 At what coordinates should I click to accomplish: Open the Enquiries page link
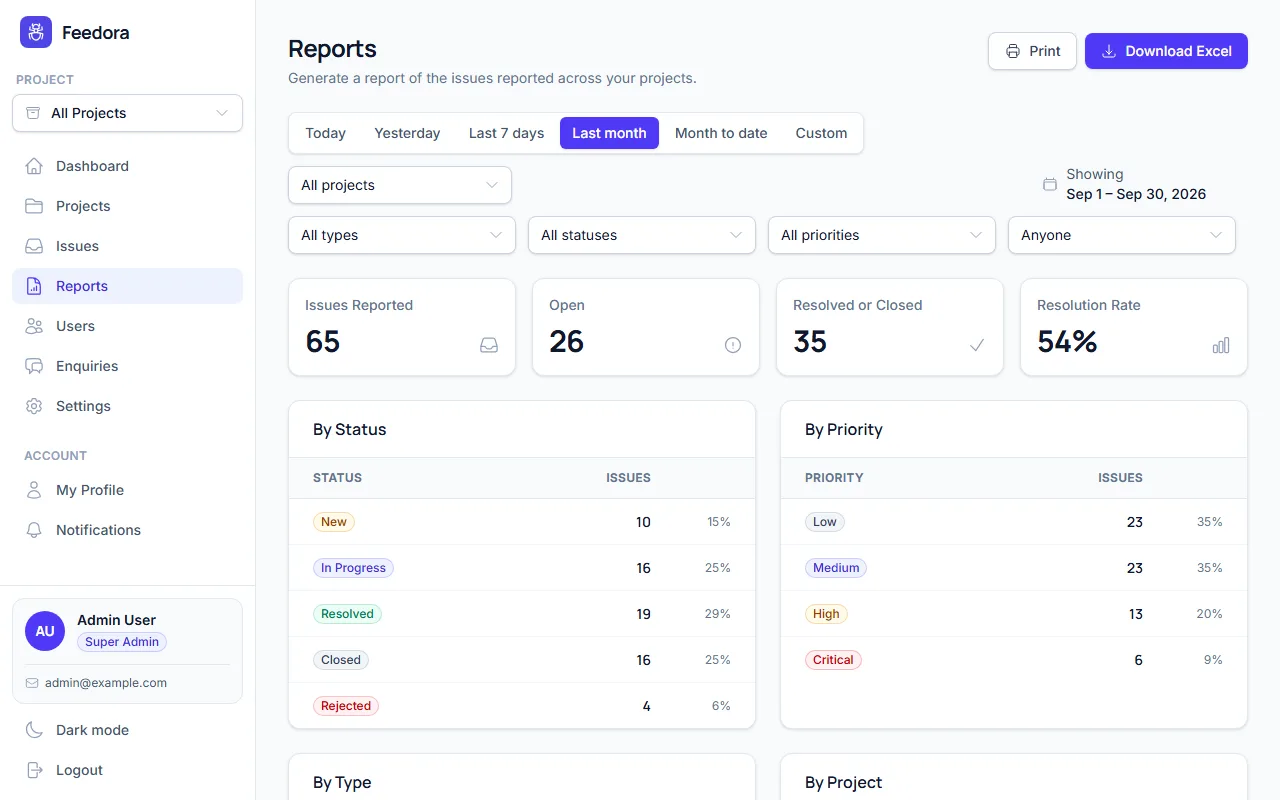pyautogui.click(x=128, y=366)
